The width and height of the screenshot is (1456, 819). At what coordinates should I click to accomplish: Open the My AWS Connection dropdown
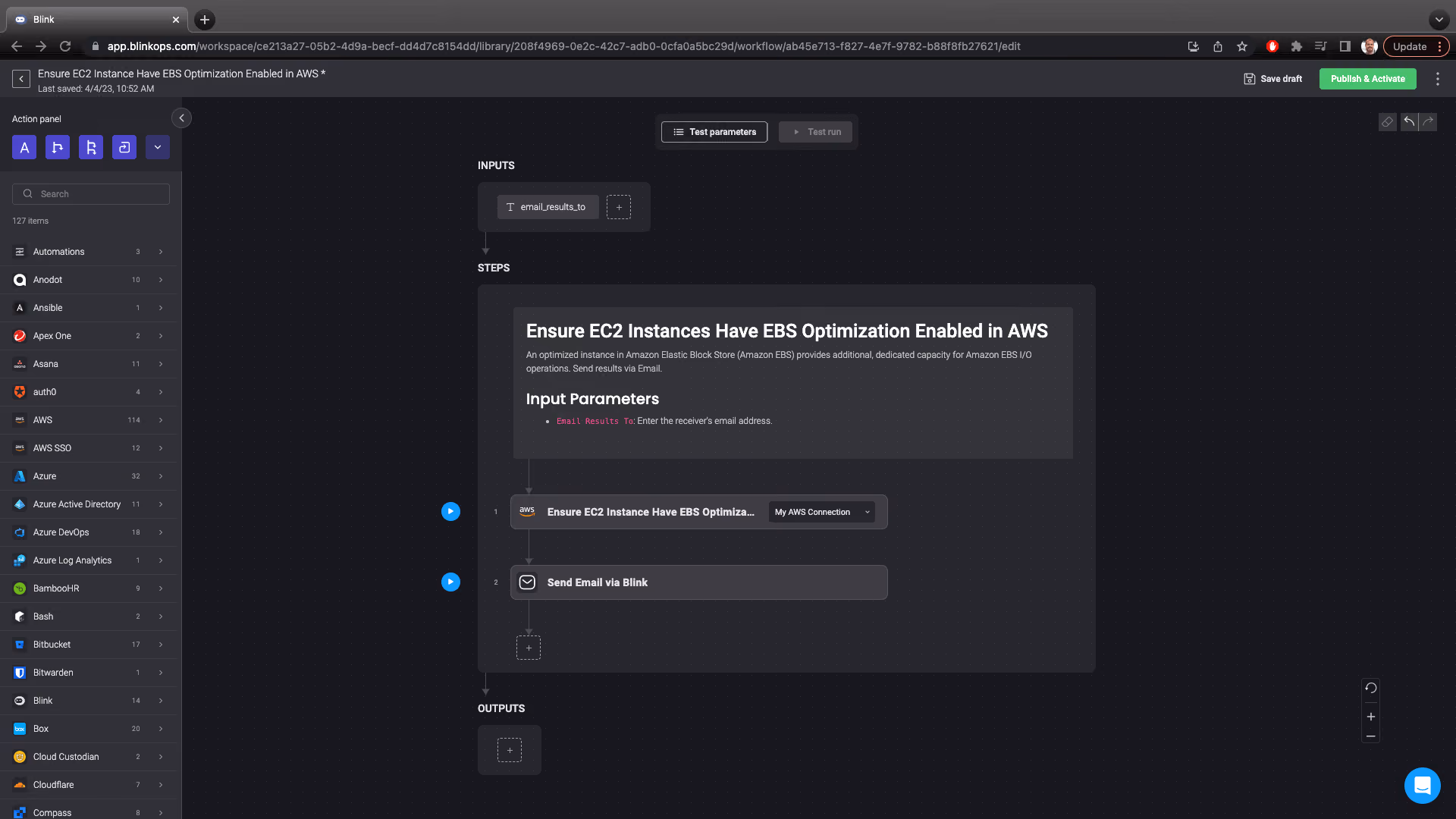[x=822, y=512]
